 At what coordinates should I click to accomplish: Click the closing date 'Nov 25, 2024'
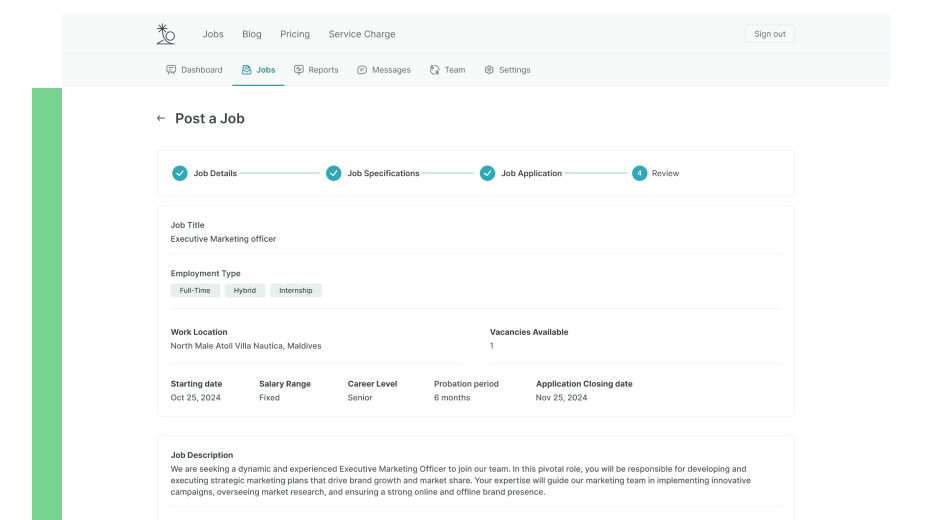click(x=562, y=397)
